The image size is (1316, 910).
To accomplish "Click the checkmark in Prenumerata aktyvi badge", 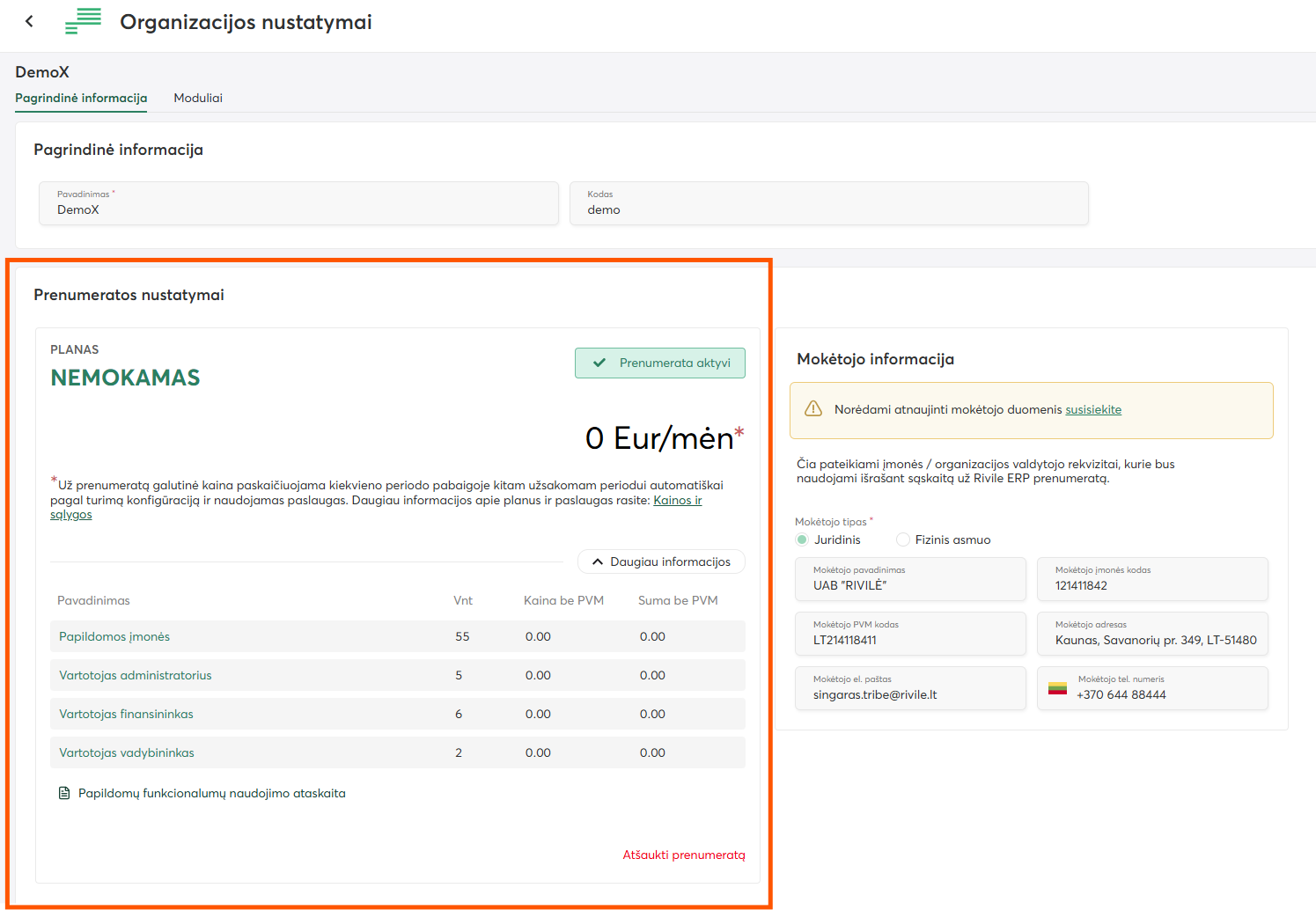I will coord(599,363).
